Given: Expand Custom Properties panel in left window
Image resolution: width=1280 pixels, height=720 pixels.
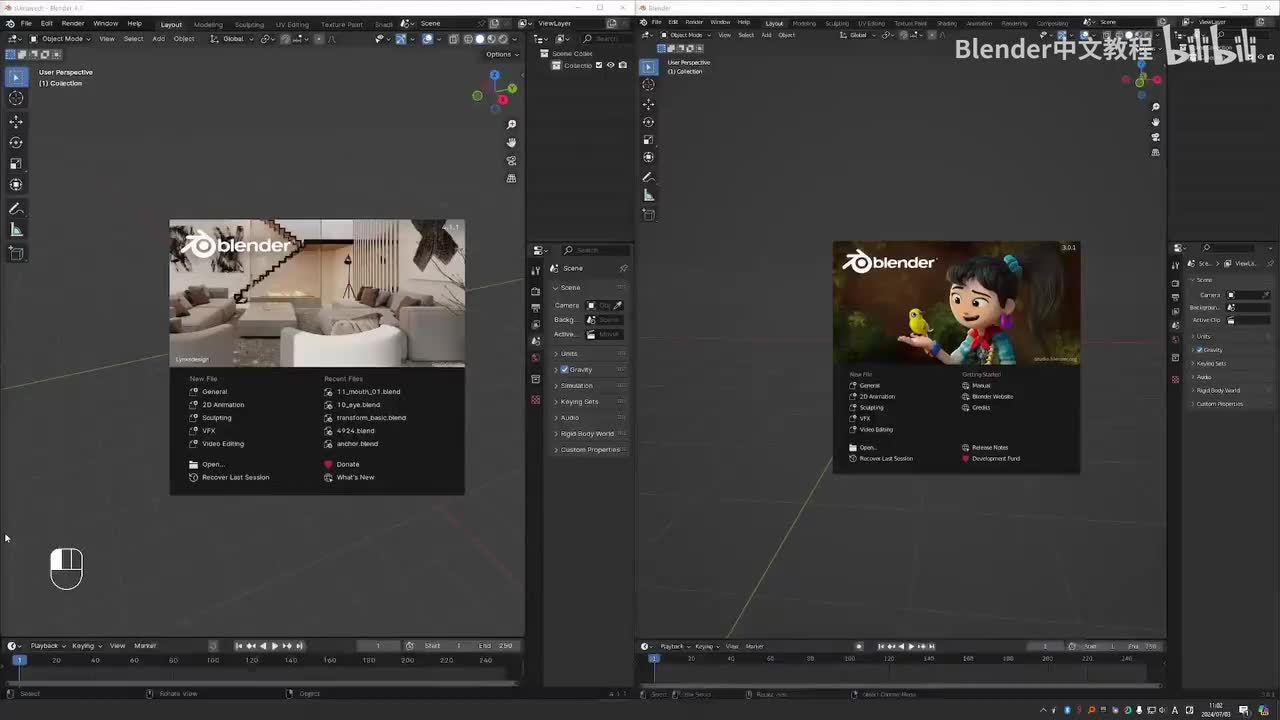Looking at the screenshot, I should click(x=590, y=450).
